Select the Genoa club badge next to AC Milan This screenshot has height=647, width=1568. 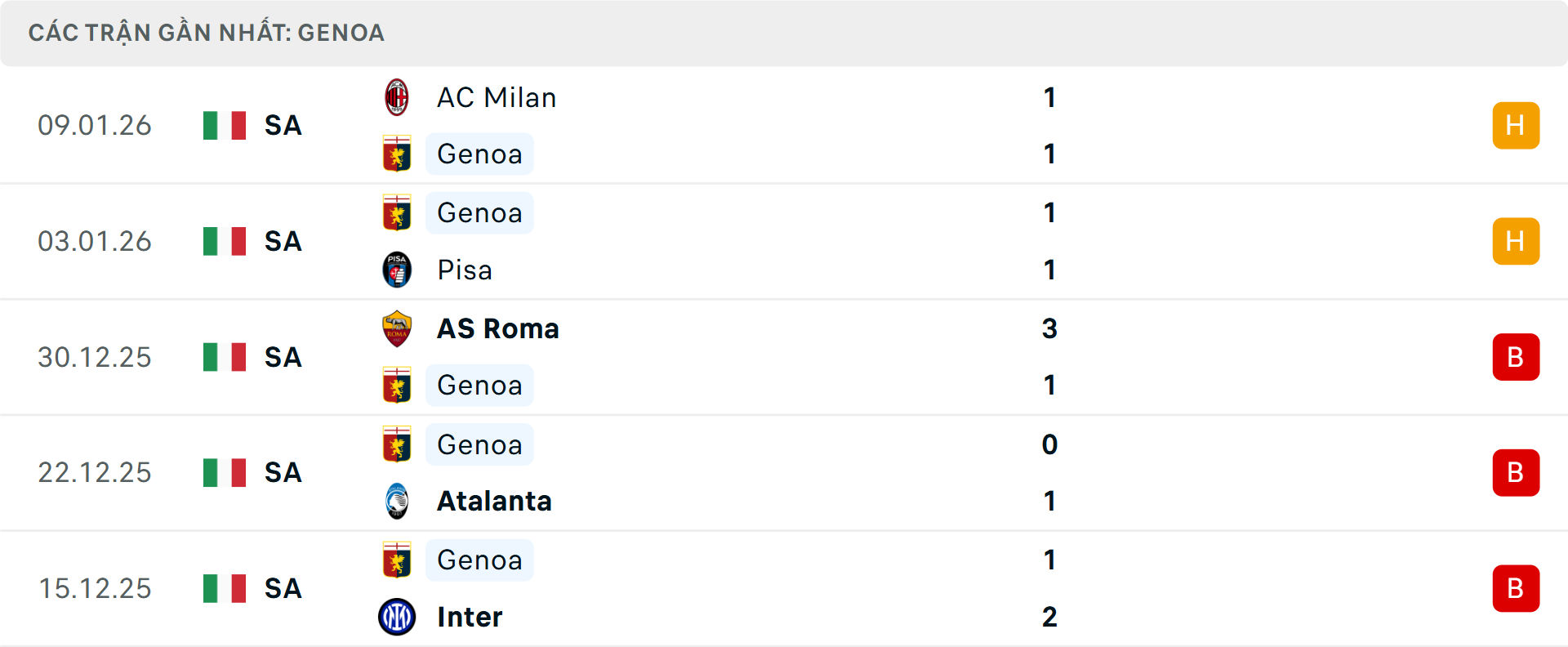click(x=398, y=154)
